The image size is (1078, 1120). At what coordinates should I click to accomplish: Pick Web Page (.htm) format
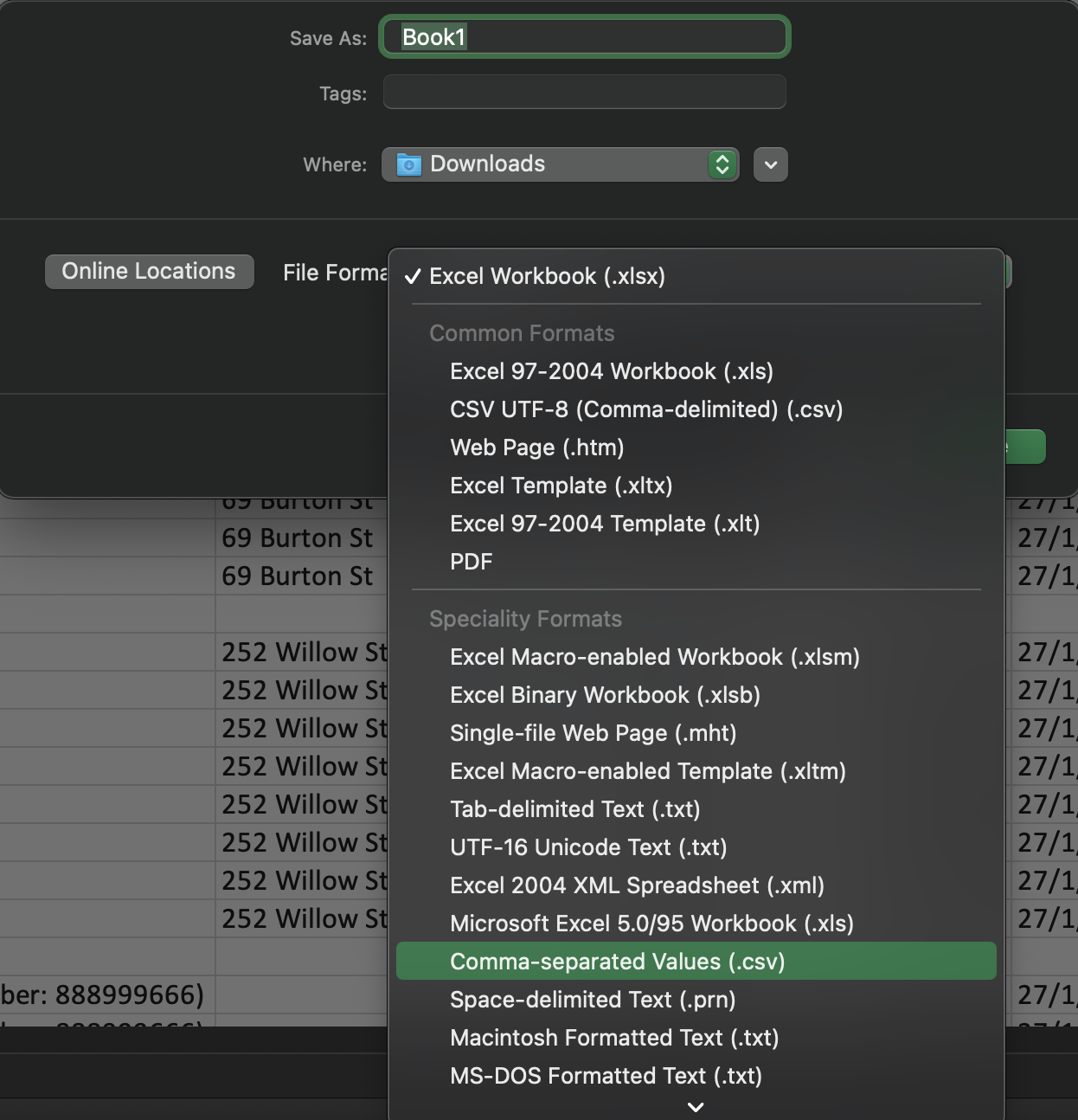(536, 447)
